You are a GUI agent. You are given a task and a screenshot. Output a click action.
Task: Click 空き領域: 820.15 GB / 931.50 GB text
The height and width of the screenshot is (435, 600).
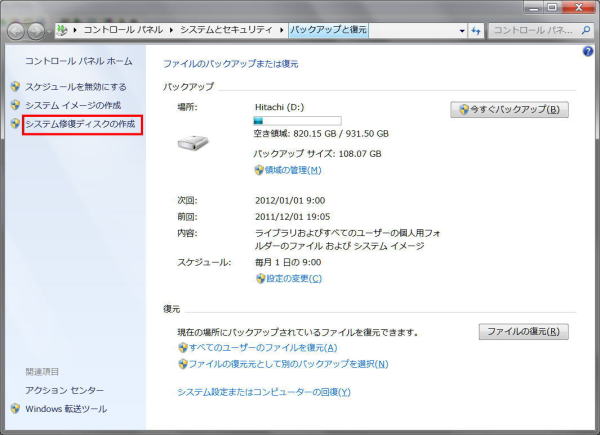[321, 134]
